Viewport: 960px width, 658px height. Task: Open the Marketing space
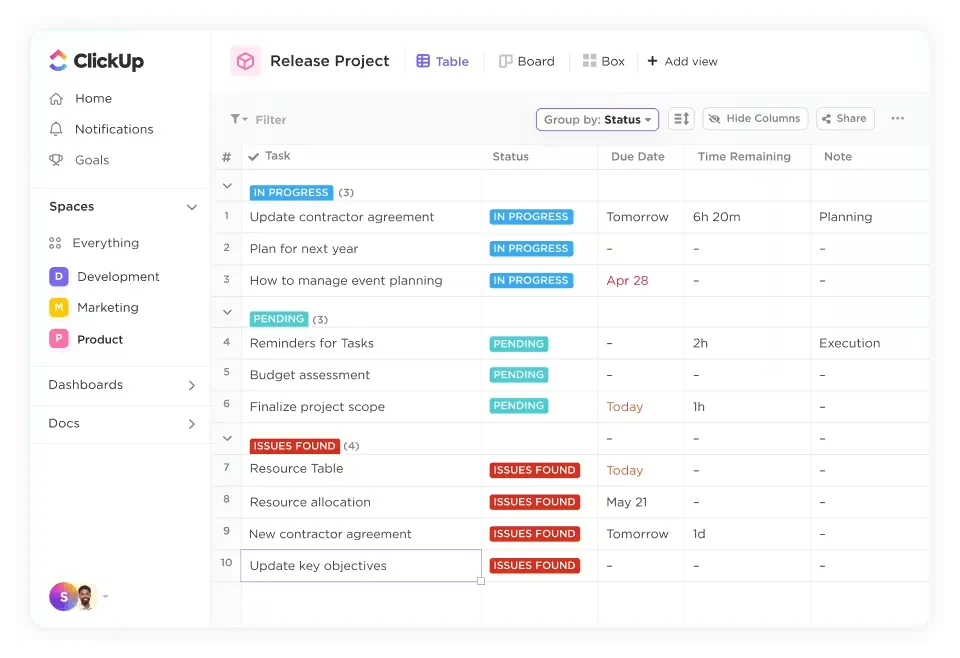coord(108,307)
